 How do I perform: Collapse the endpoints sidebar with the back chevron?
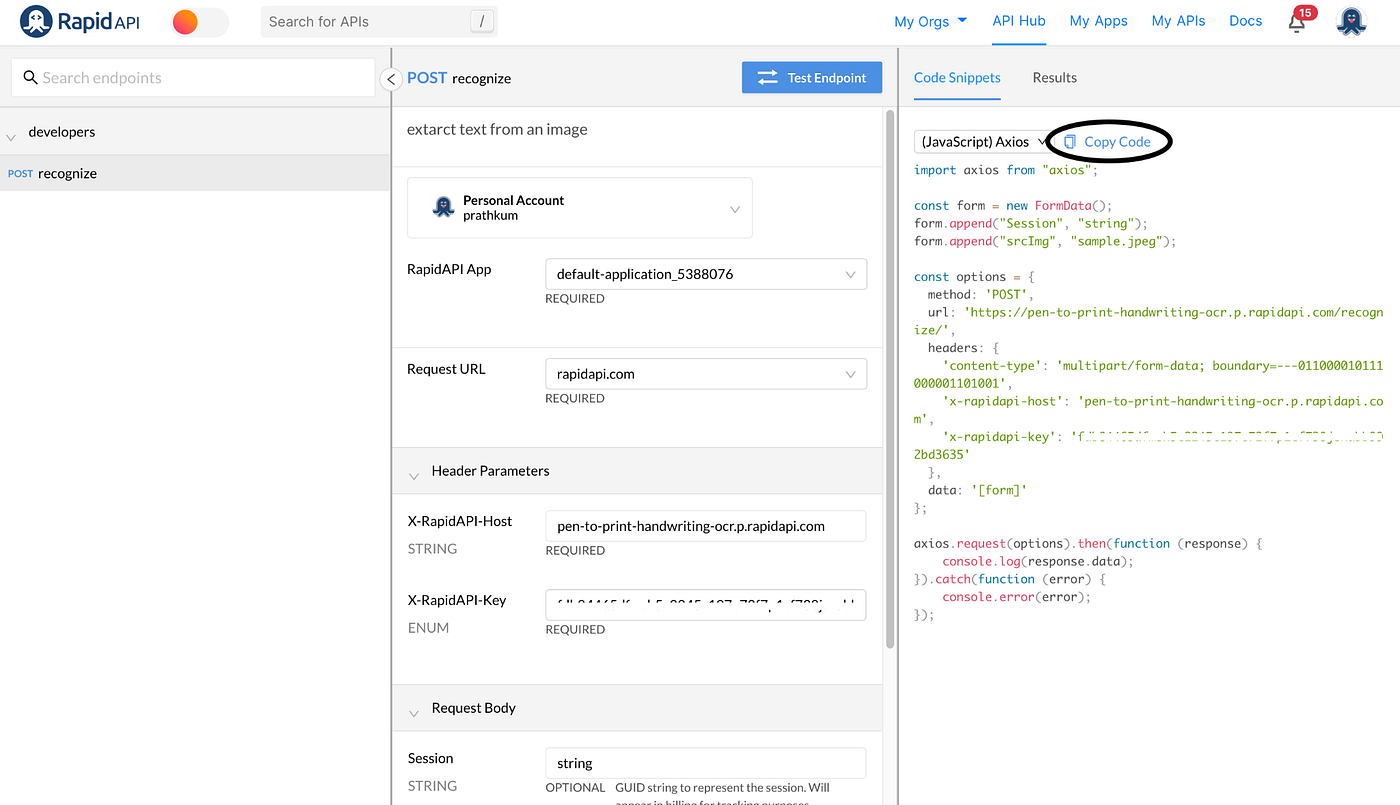click(x=390, y=78)
